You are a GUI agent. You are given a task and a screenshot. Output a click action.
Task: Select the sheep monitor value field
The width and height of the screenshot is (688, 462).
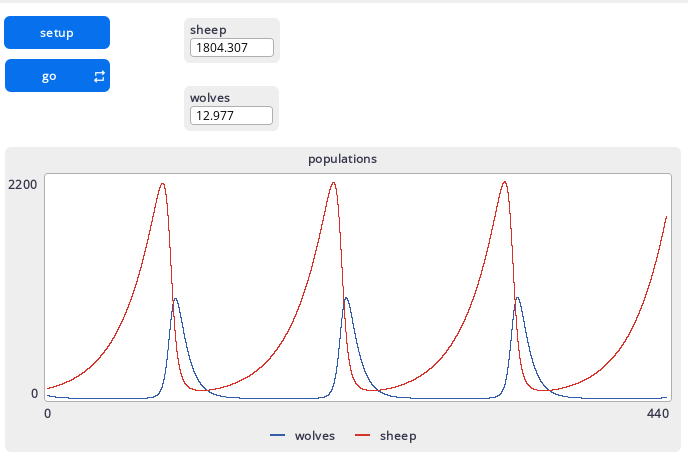click(231, 47)
